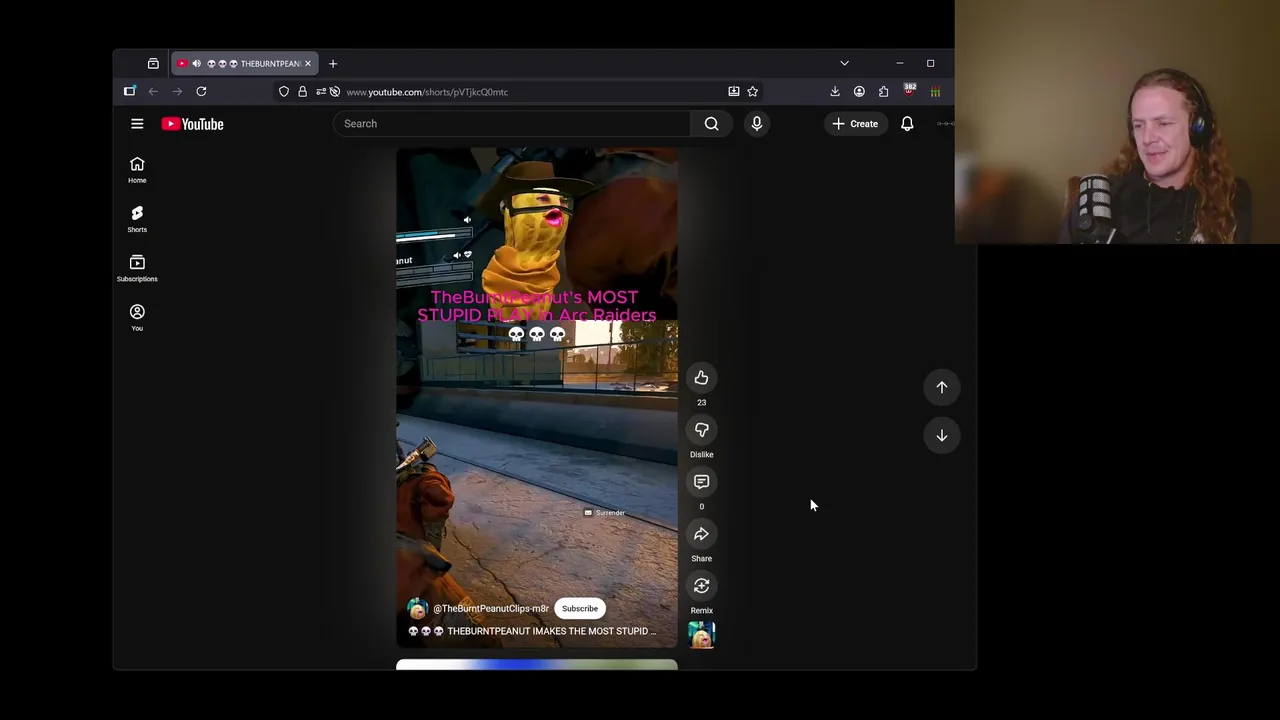Click the Create button
1280x720 pixels.
tap(855, 124)
